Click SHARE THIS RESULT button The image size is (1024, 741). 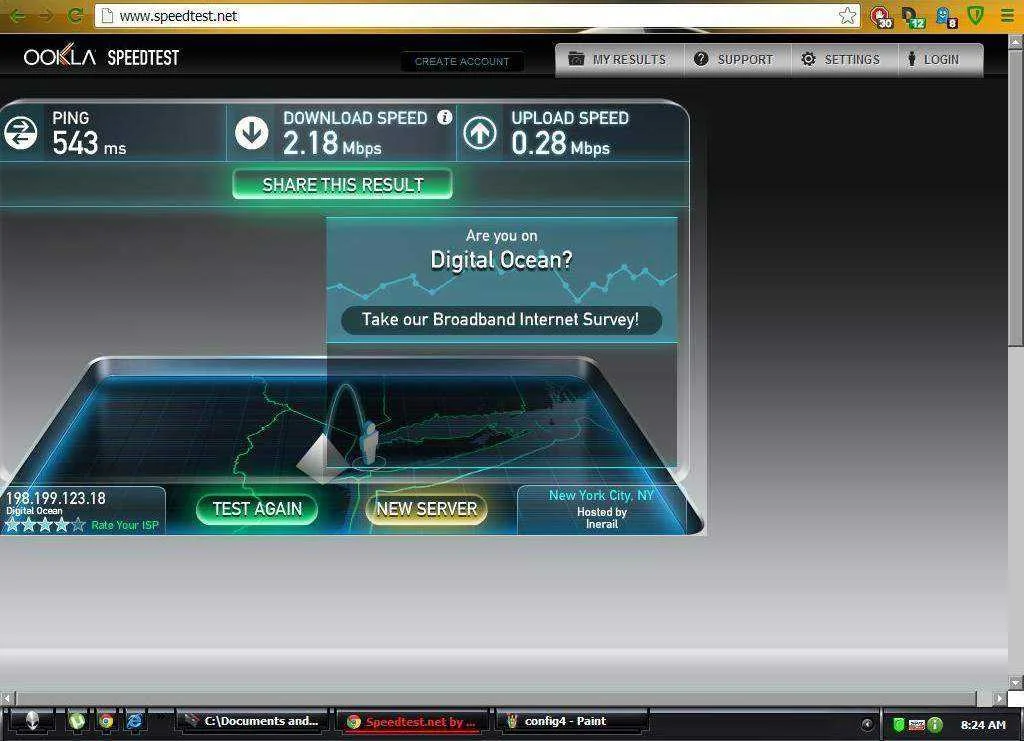pyautogui.click(x=343, y=185)
